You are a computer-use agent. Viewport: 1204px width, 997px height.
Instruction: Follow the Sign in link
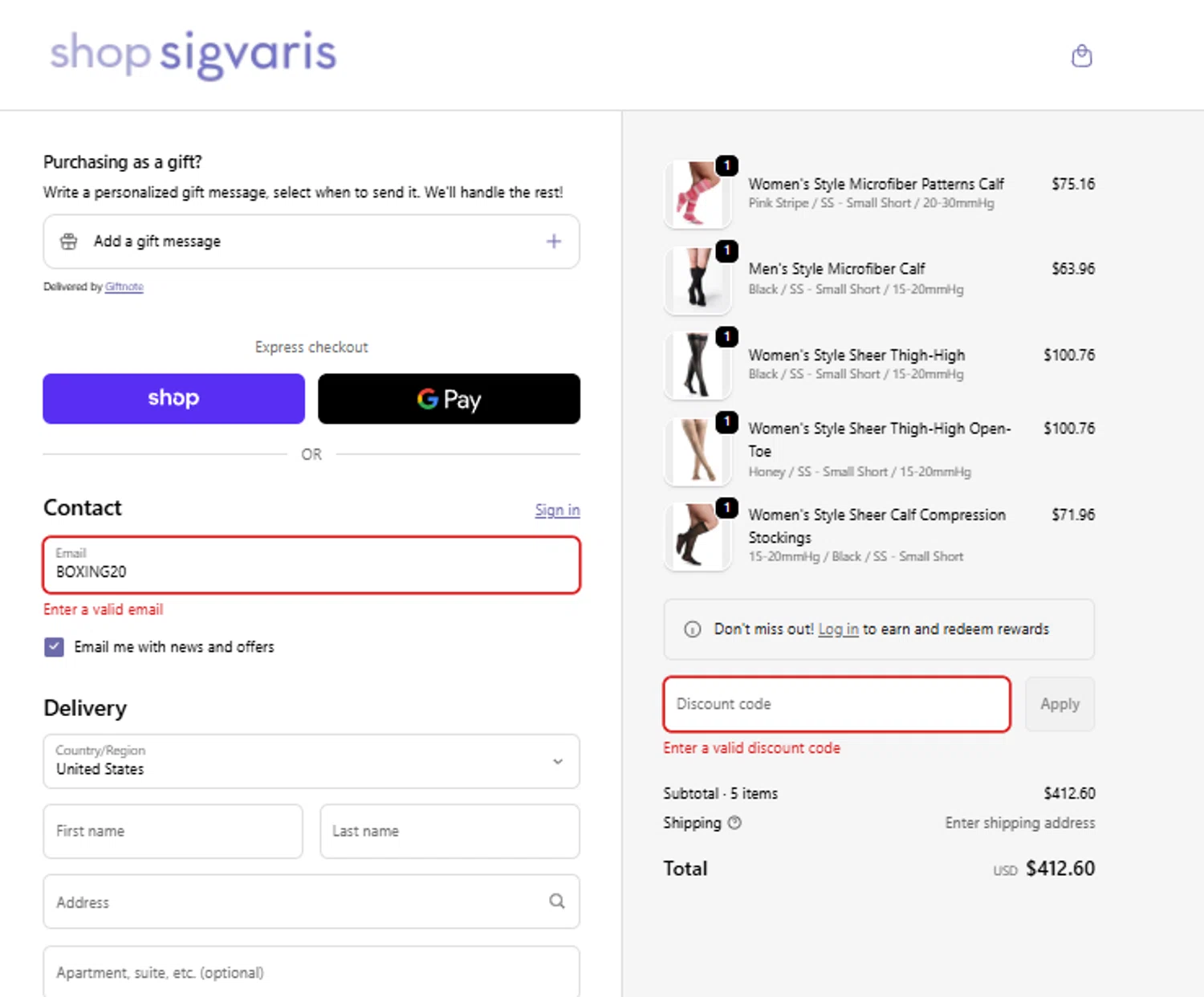[x=557, y=510]
